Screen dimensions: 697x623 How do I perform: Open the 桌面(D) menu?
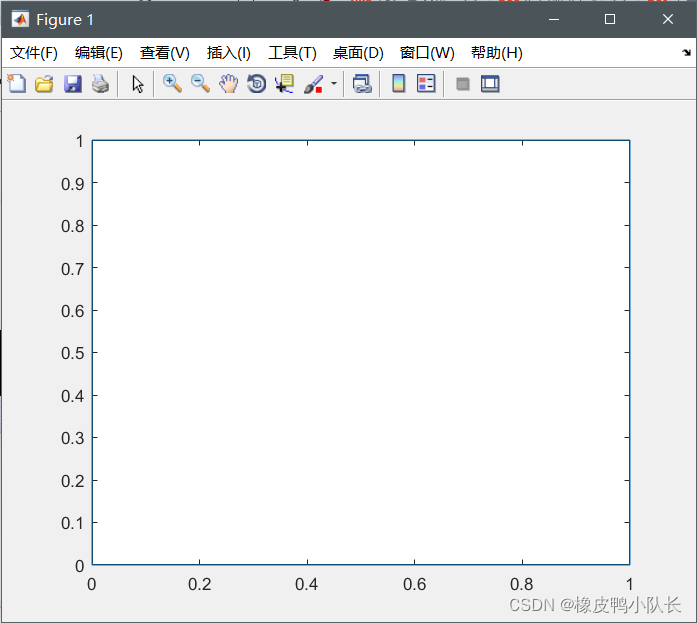358,53
